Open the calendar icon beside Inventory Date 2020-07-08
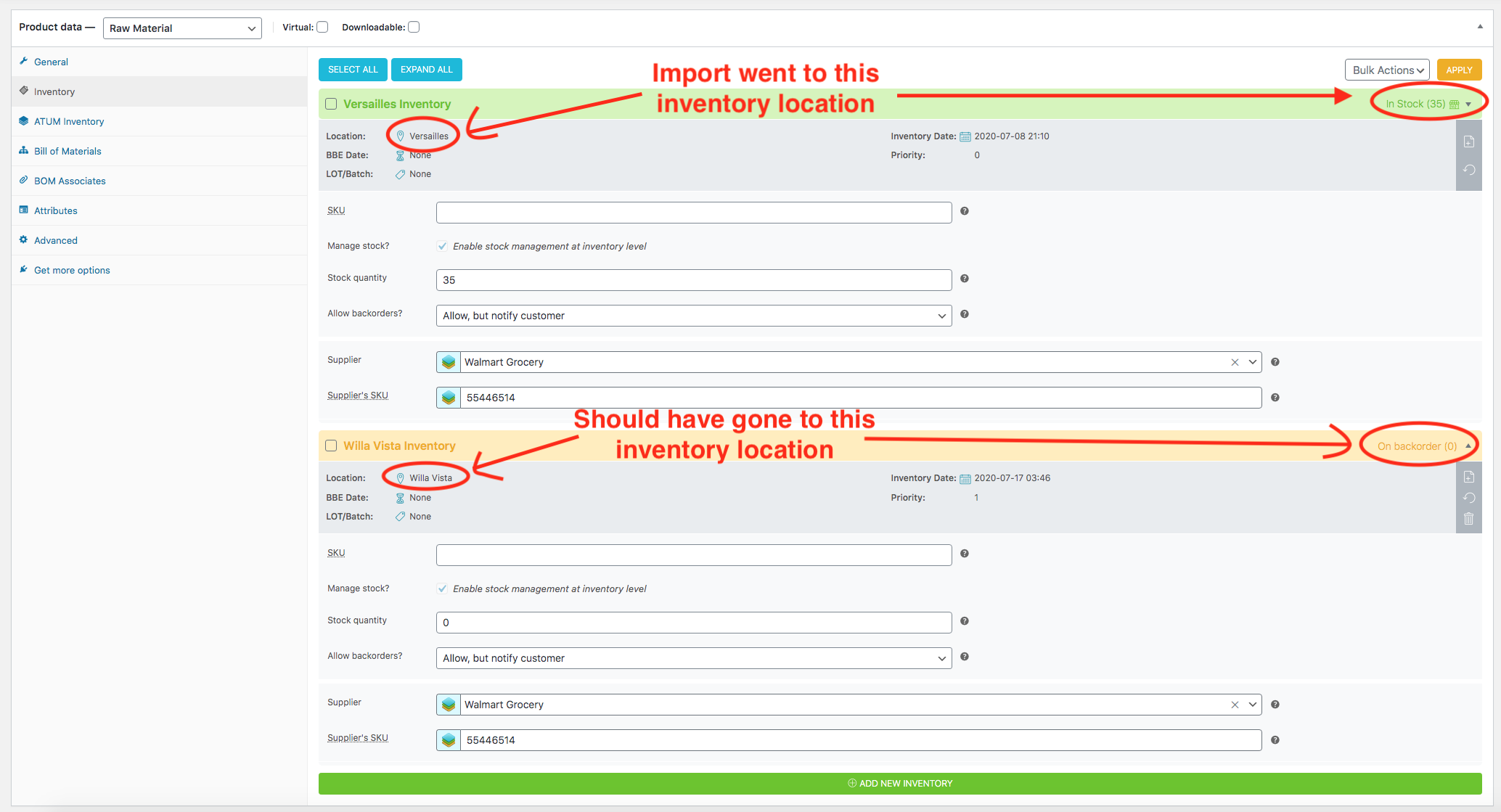Viewport: 1501px width, 812px height. point(965,136)
